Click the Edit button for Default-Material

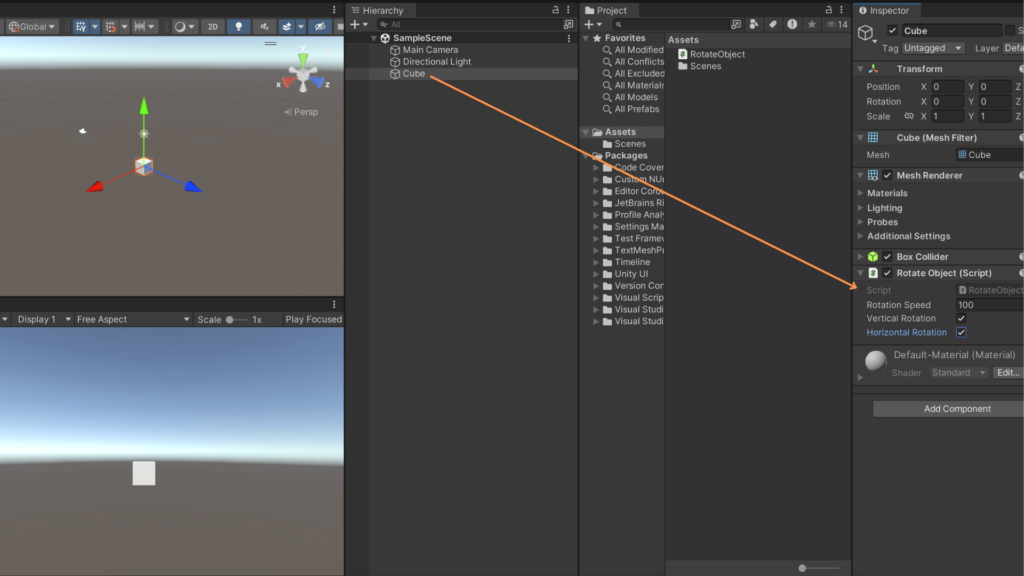1007,373
